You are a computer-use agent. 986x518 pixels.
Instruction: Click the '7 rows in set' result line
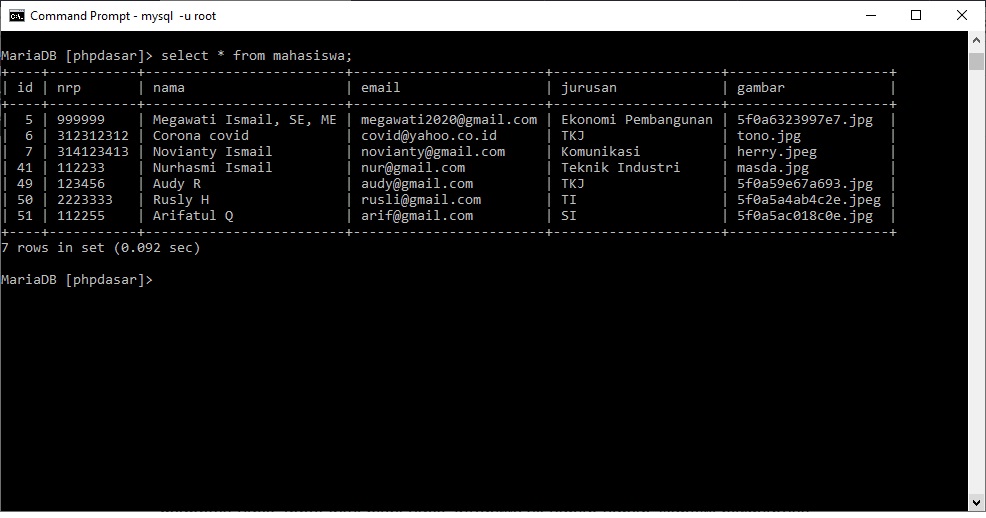tap(101, 248)
